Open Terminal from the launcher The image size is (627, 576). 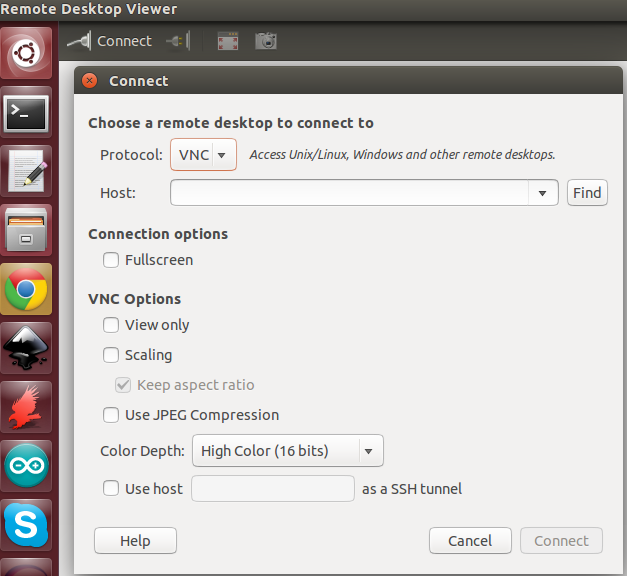pos(26,114)
